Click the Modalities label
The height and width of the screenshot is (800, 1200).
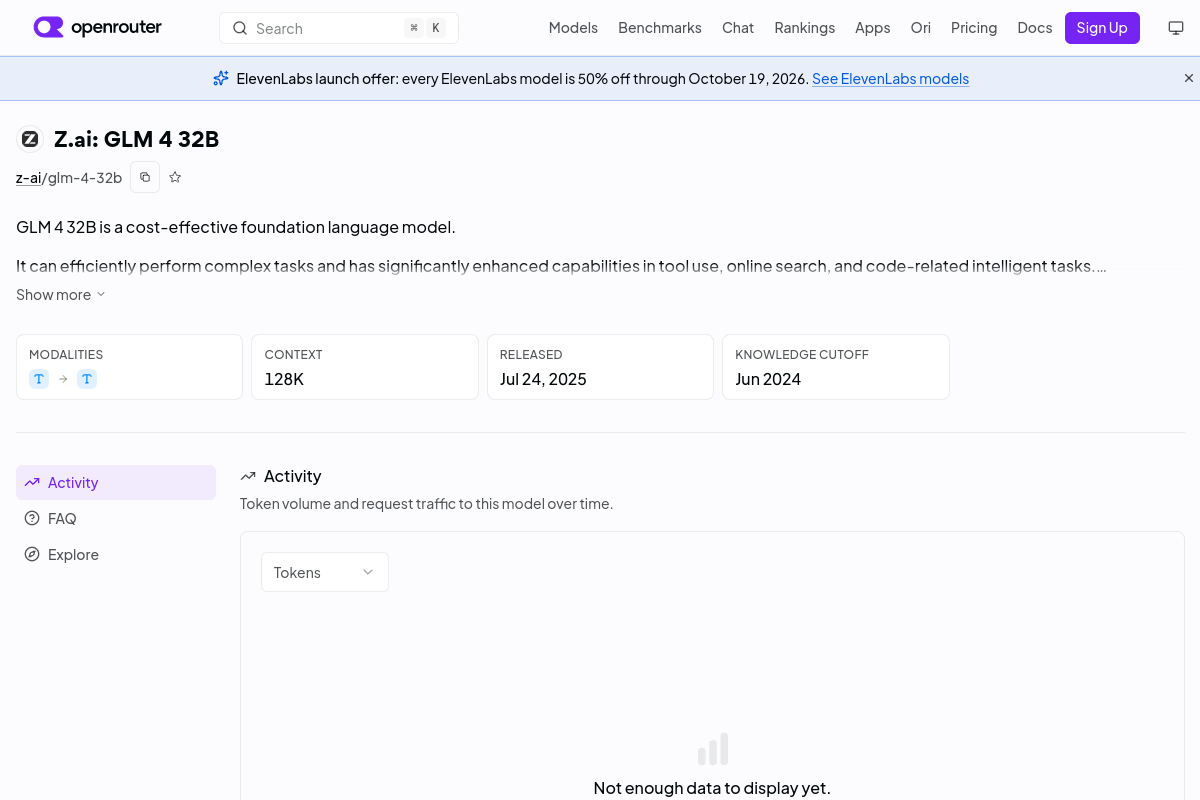coord(66,355)
